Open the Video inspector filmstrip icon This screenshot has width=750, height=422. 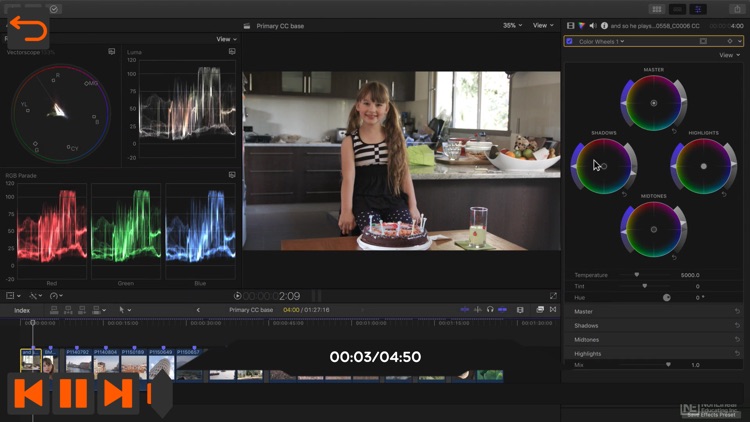tap(571, 26)
